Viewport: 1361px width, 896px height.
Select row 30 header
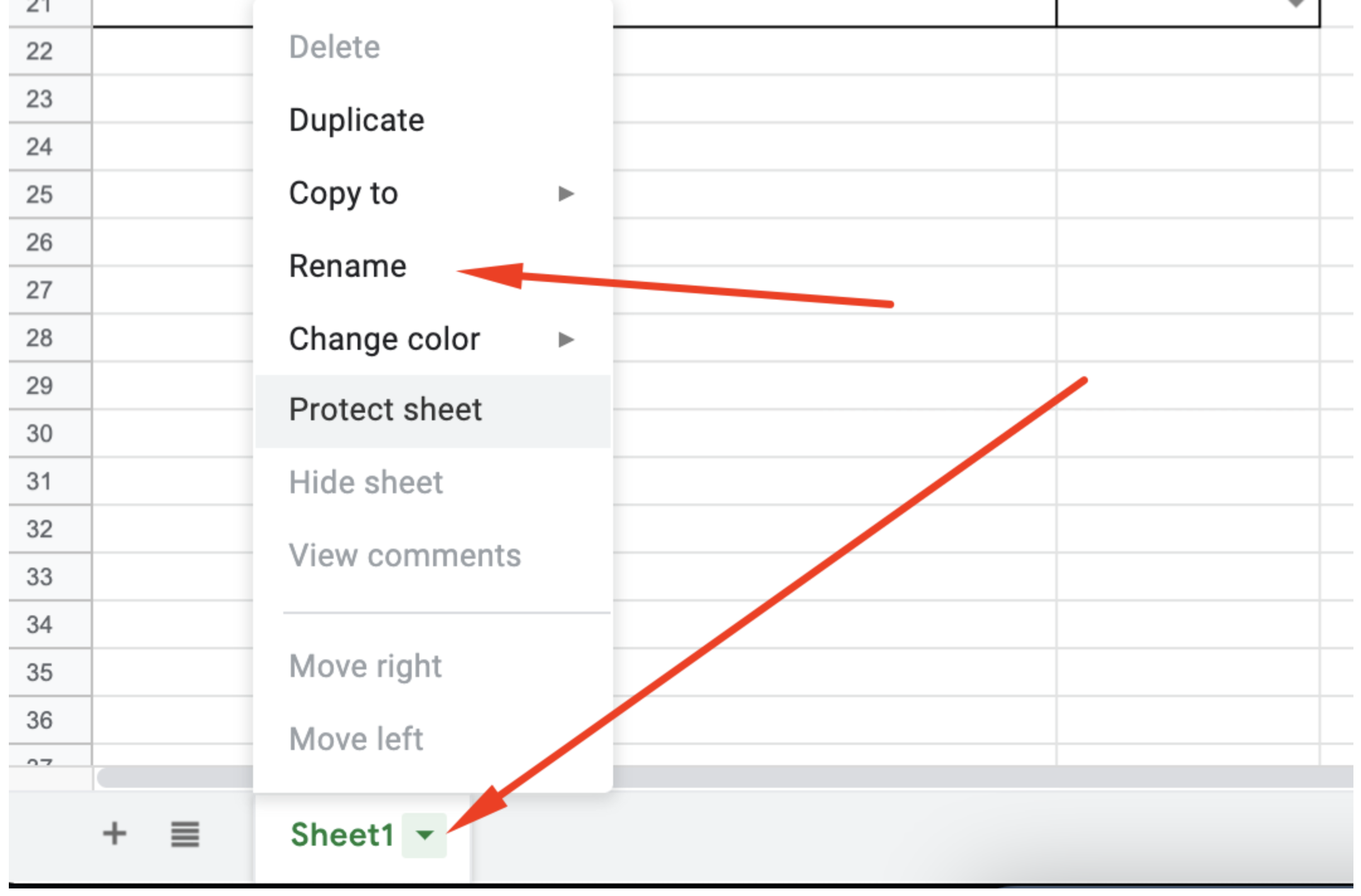pyautogui.click(x=40, y=434)
